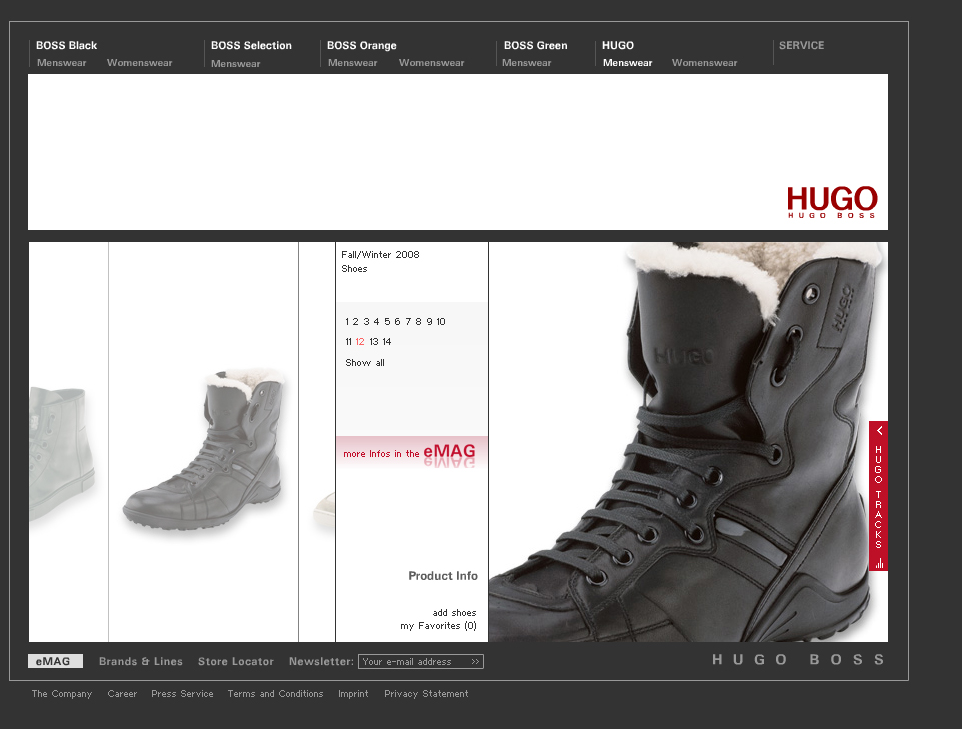Screen dimensions: 962x729
Task: Open the SERVICE menu
Action: pos(801,45)
